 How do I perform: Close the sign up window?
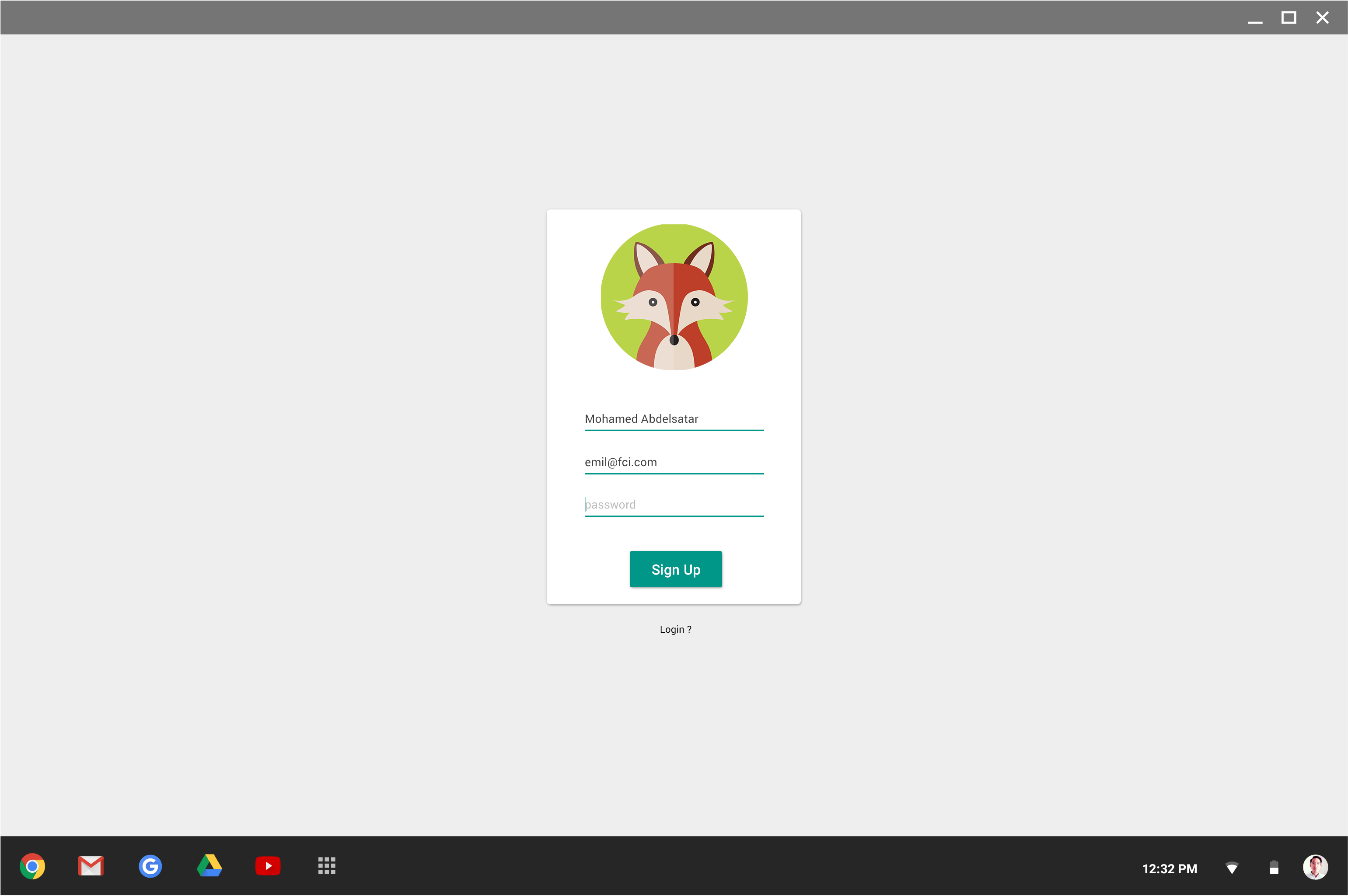point(1322,18)
